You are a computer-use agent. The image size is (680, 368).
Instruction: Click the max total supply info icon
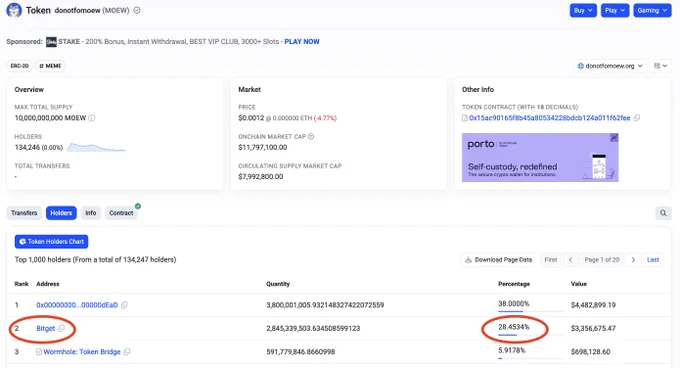(x=92, y=118)
